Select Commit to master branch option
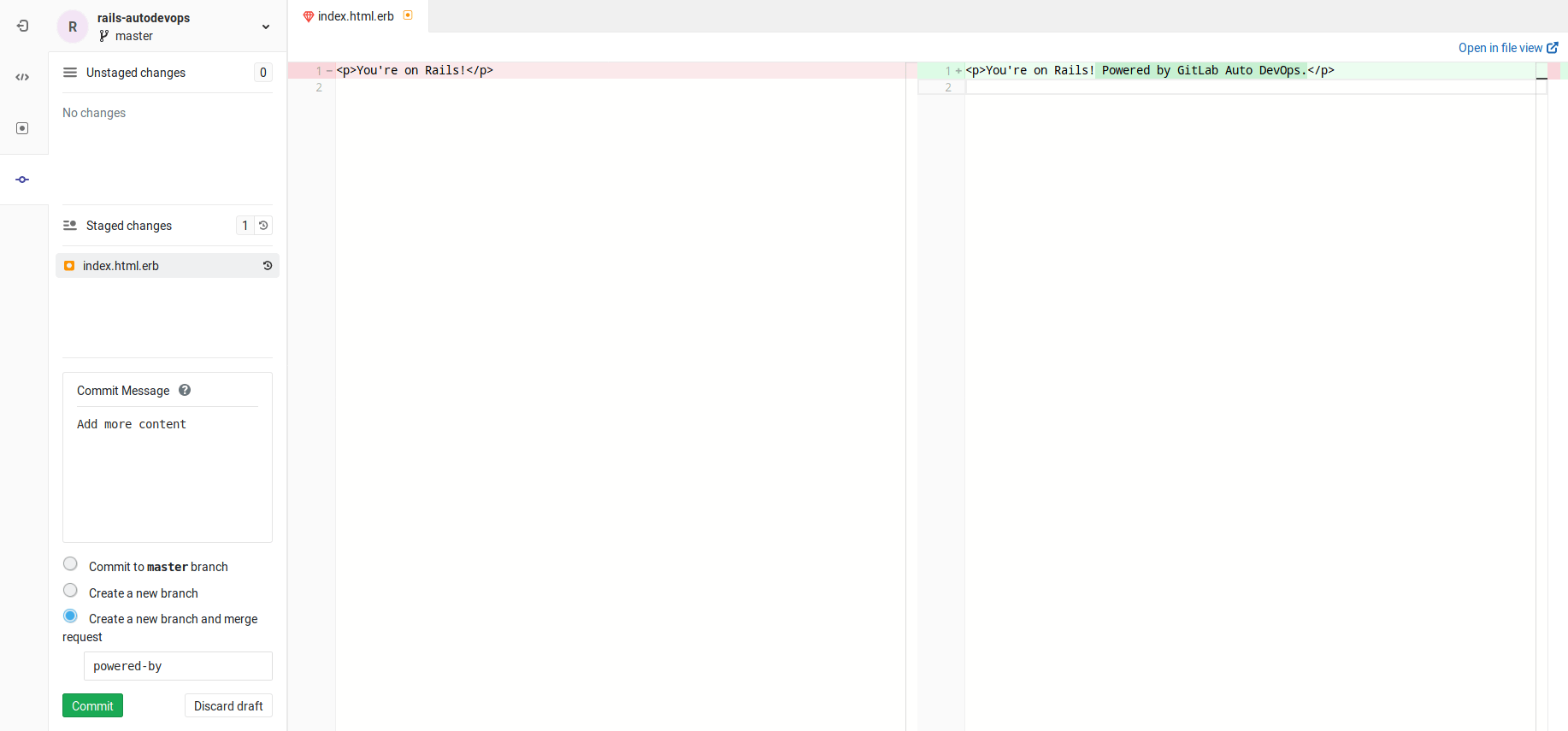 71,564
